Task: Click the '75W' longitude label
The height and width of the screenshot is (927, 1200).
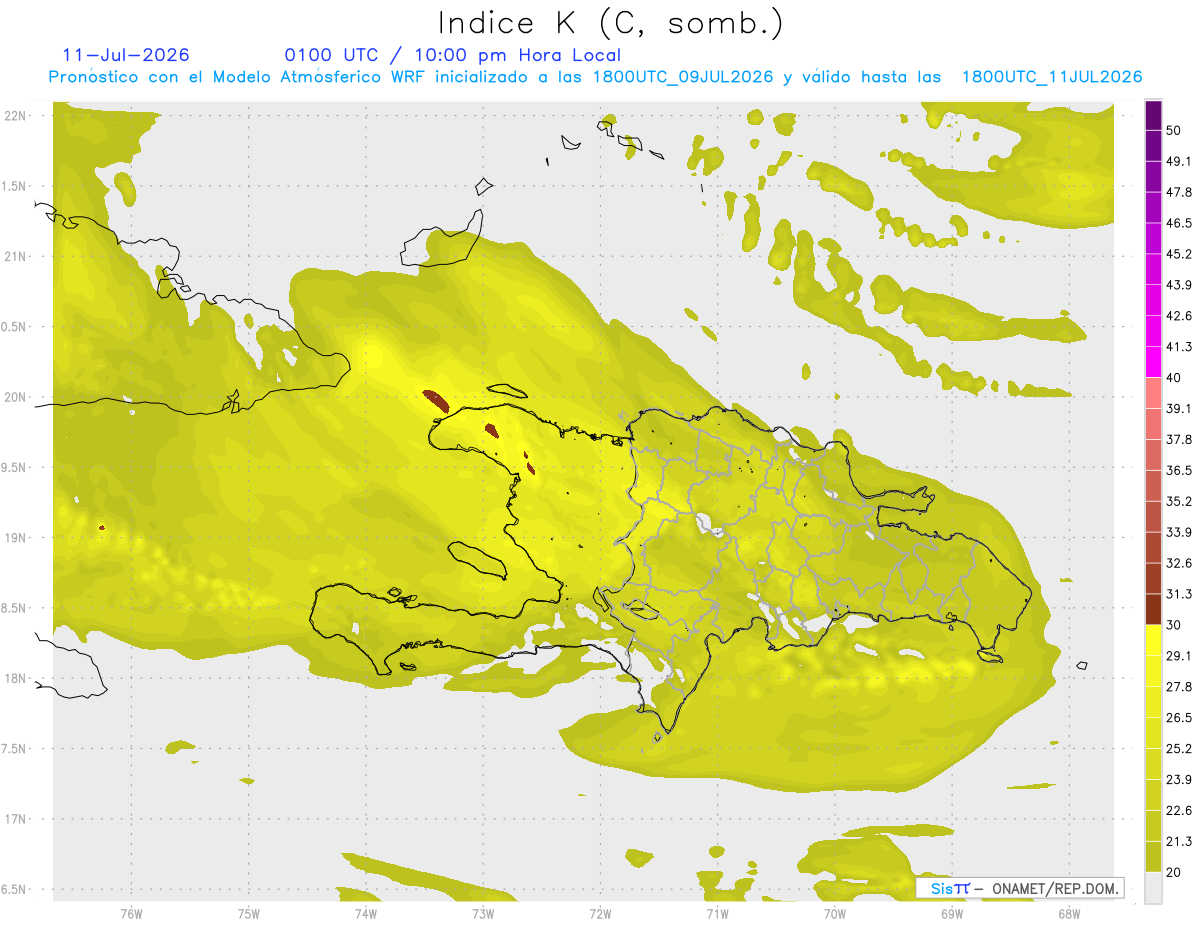Action: point(248,913)
